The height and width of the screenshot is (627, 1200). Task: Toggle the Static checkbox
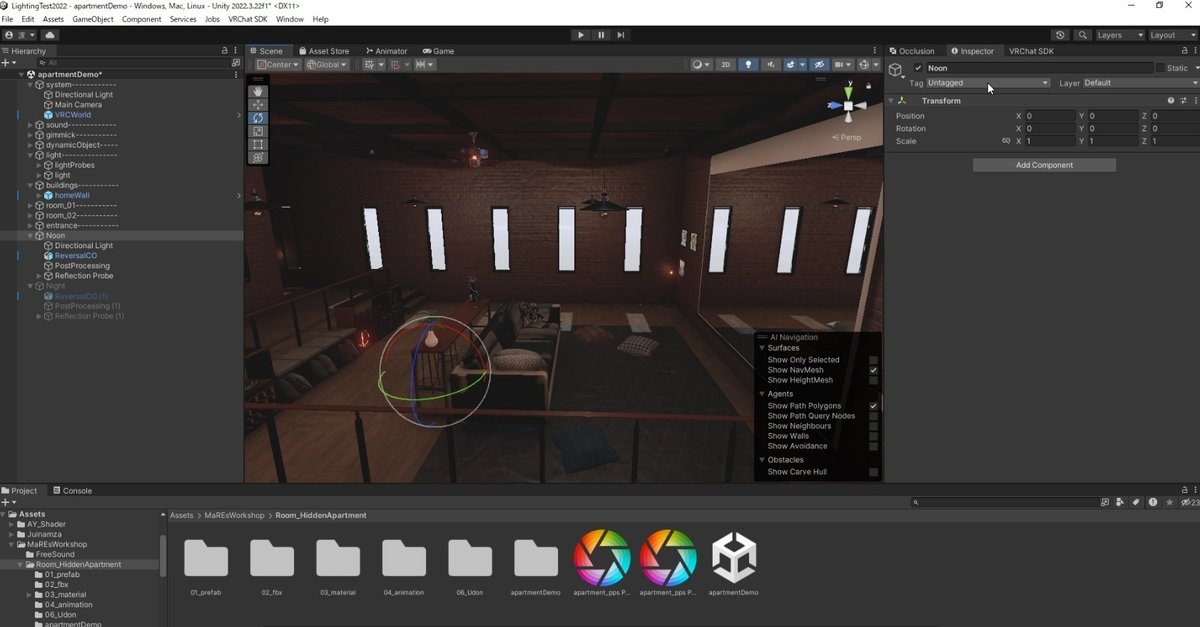(x=1160, y=68)
